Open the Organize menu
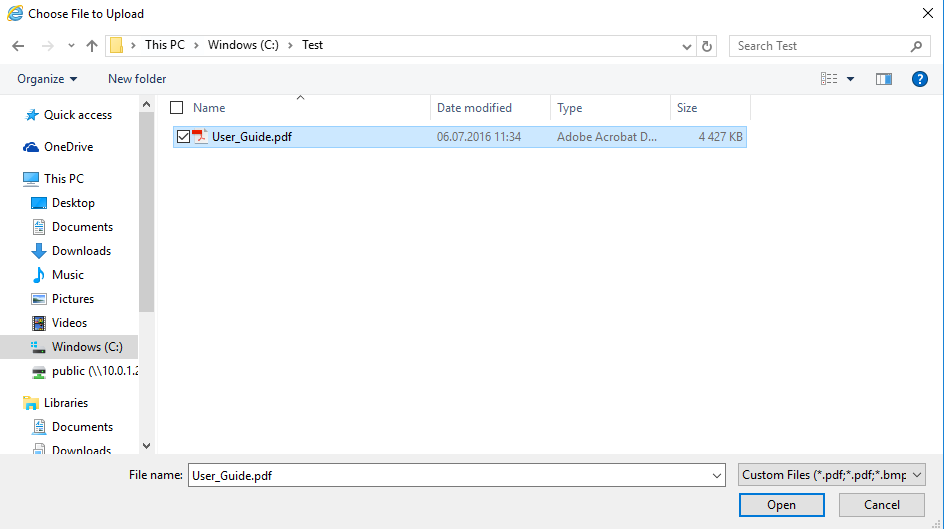Screen dimensions: 944x529 point(46,79)
